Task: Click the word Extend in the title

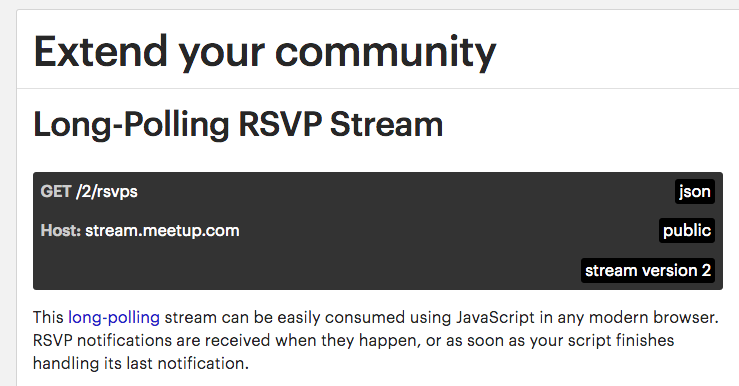Action: pyautogui.click(x=101, y=51)
